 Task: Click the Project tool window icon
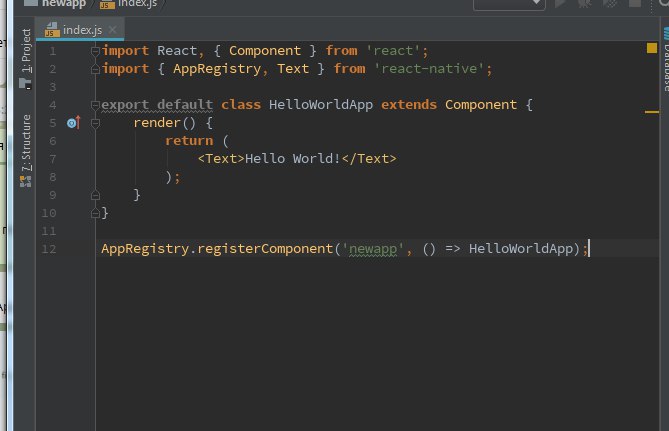coord(26,83)
